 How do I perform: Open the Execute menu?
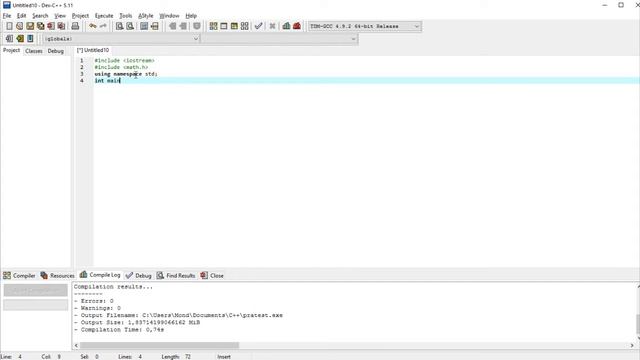pyautogui.click(x=104, y=16)
